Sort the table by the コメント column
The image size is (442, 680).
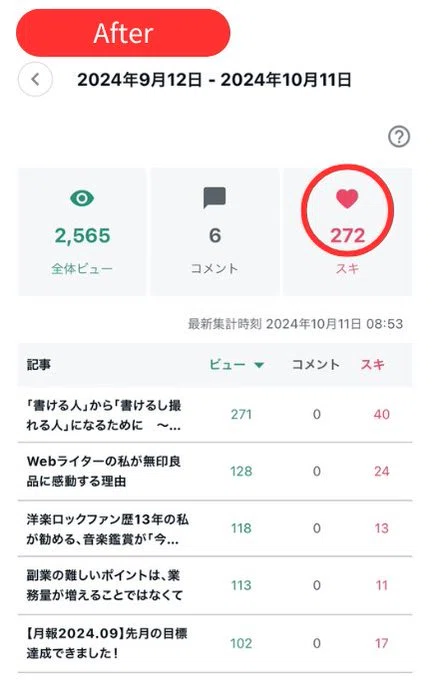(x=315, y=364)
